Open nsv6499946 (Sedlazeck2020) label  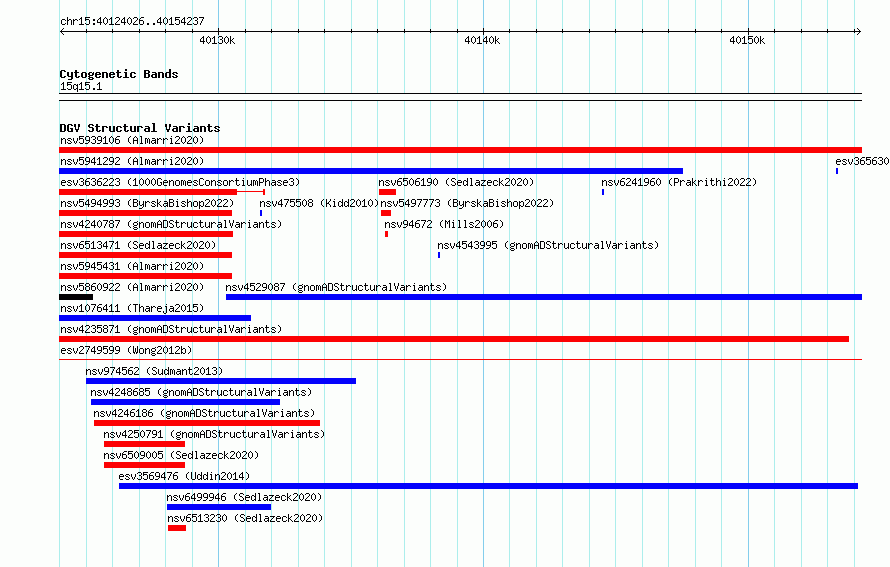[244, 497]
